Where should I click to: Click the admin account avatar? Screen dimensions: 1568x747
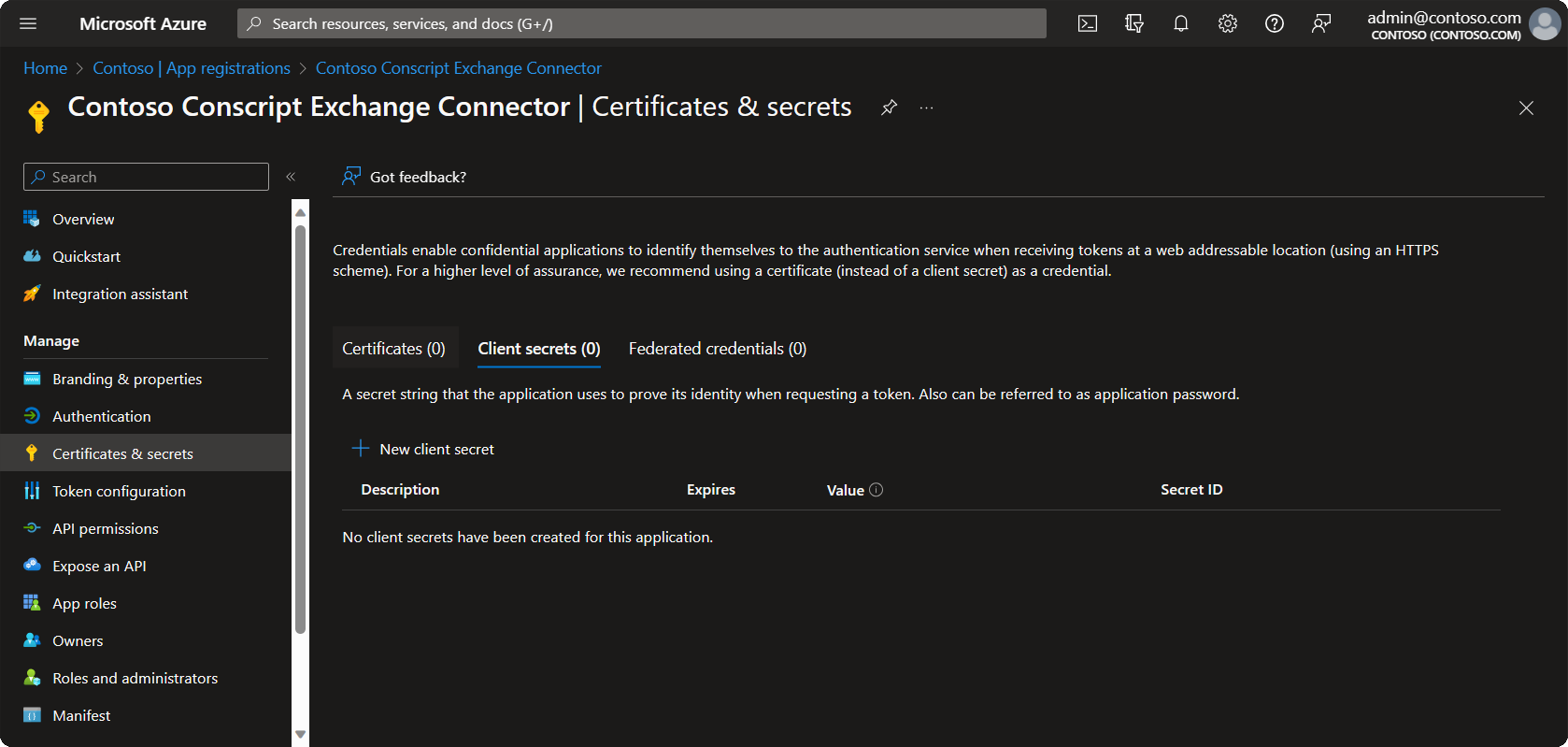pyautogui.click(x=1545, y=24)
